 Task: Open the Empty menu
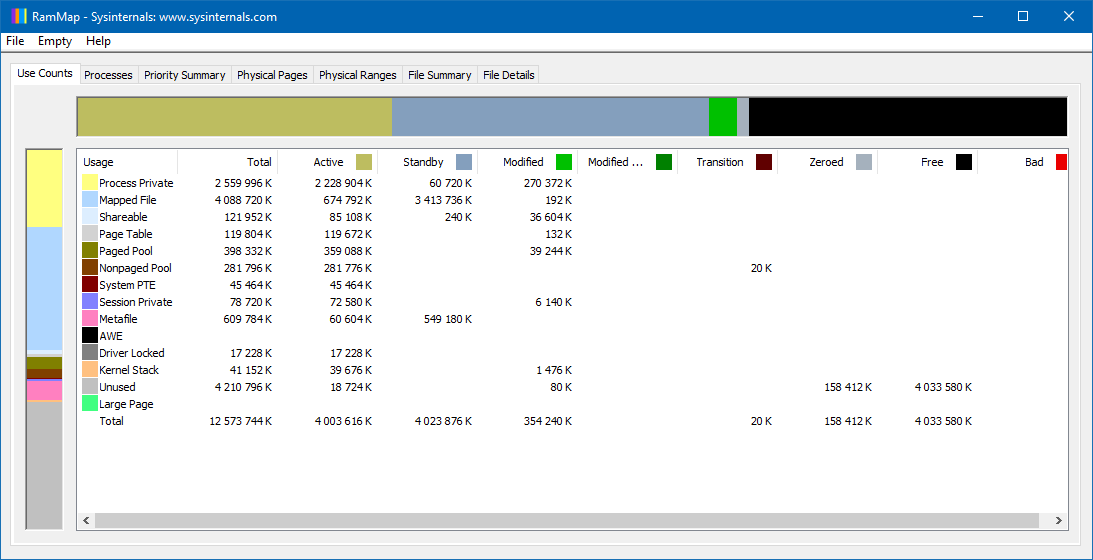(55, 41)
